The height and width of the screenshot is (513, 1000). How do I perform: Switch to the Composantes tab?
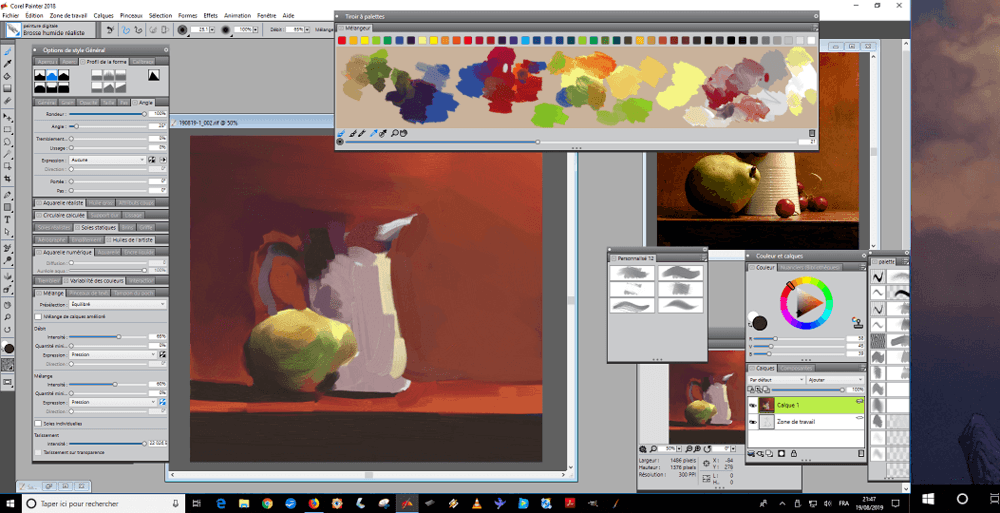click(797, 368)
